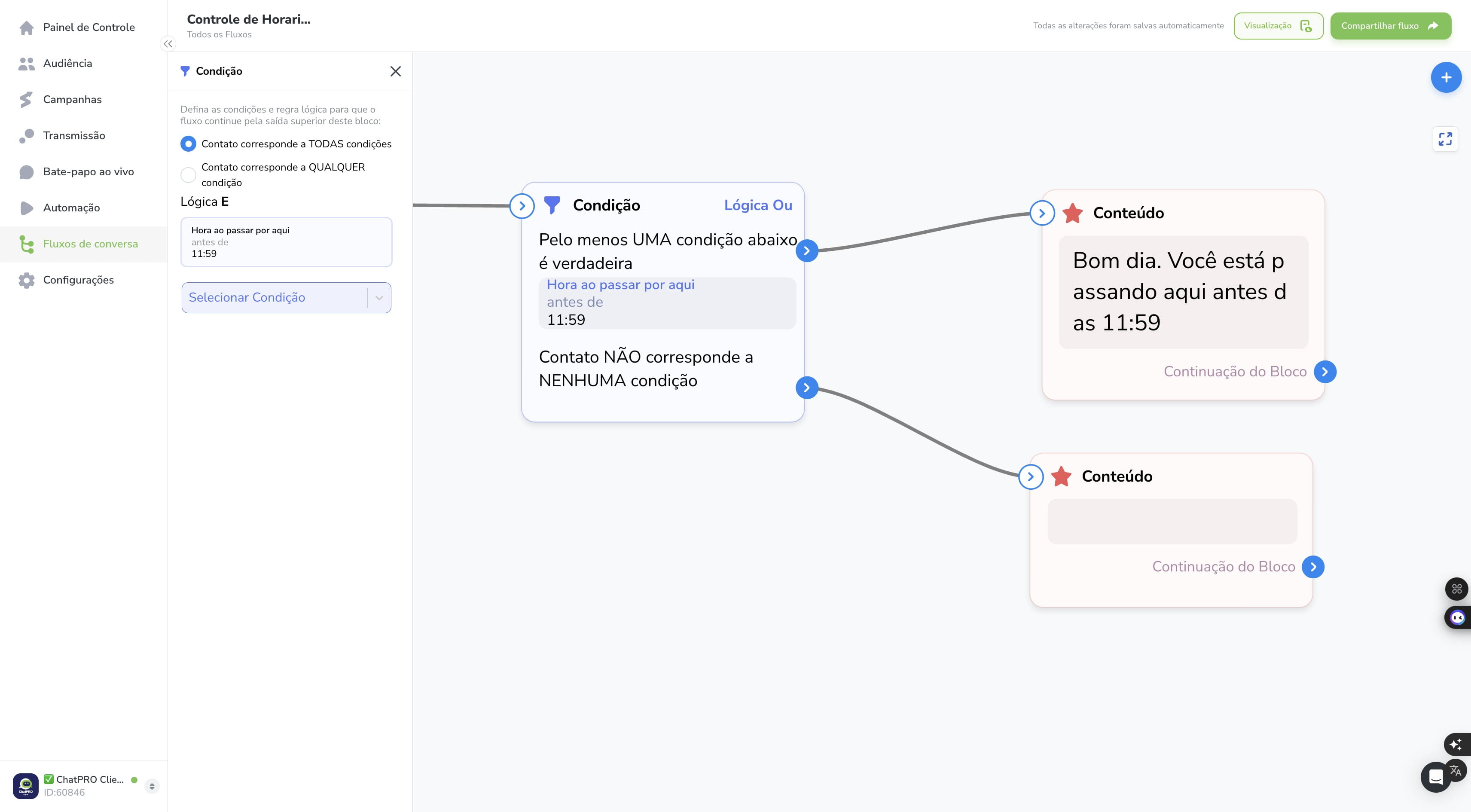Viewport: 1471px width, 812px height.
Task: Toggle fullscreen canvas view icon
Action: [x=1445, y=139]
